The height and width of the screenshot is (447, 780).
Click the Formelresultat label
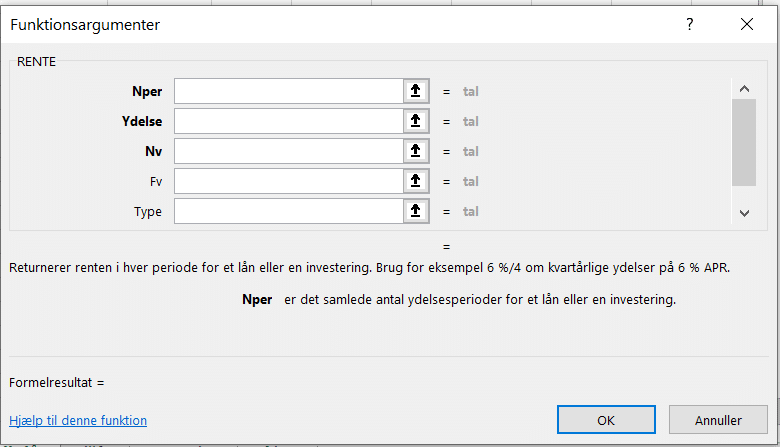pos(56,381)
